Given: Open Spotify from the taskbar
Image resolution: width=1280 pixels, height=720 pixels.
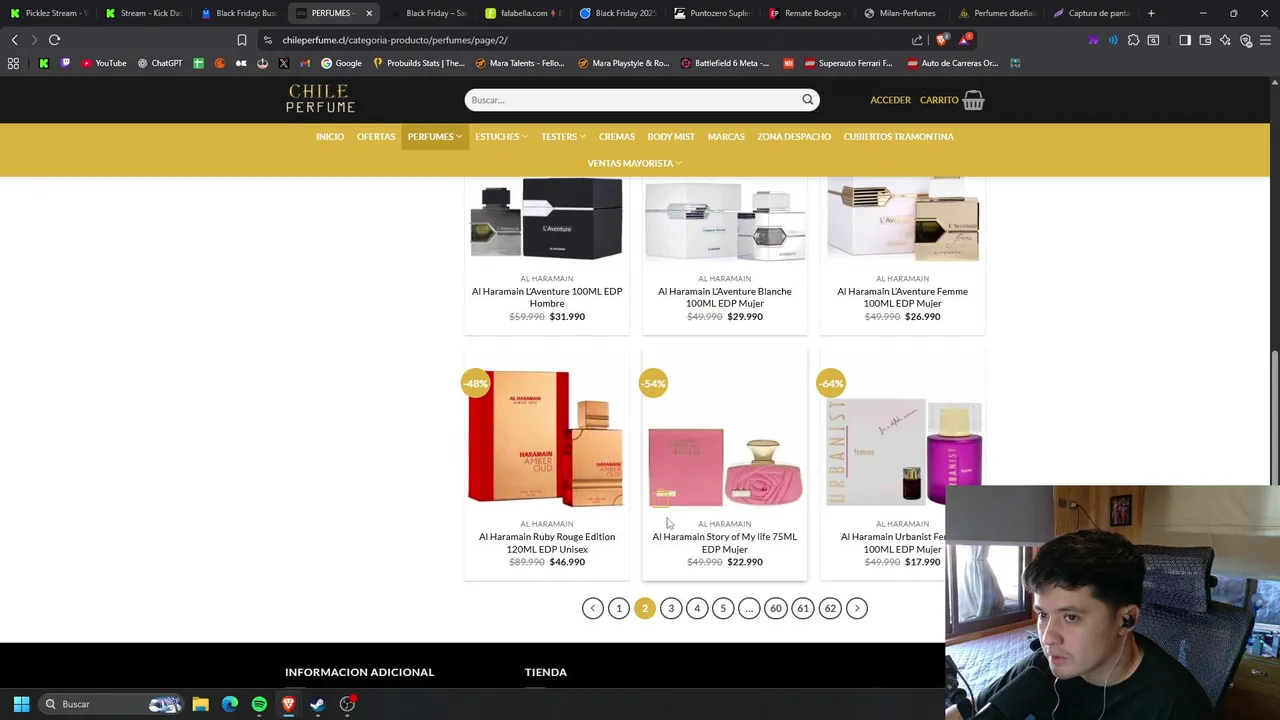Looking at the screenshot, I should [259, 704].
